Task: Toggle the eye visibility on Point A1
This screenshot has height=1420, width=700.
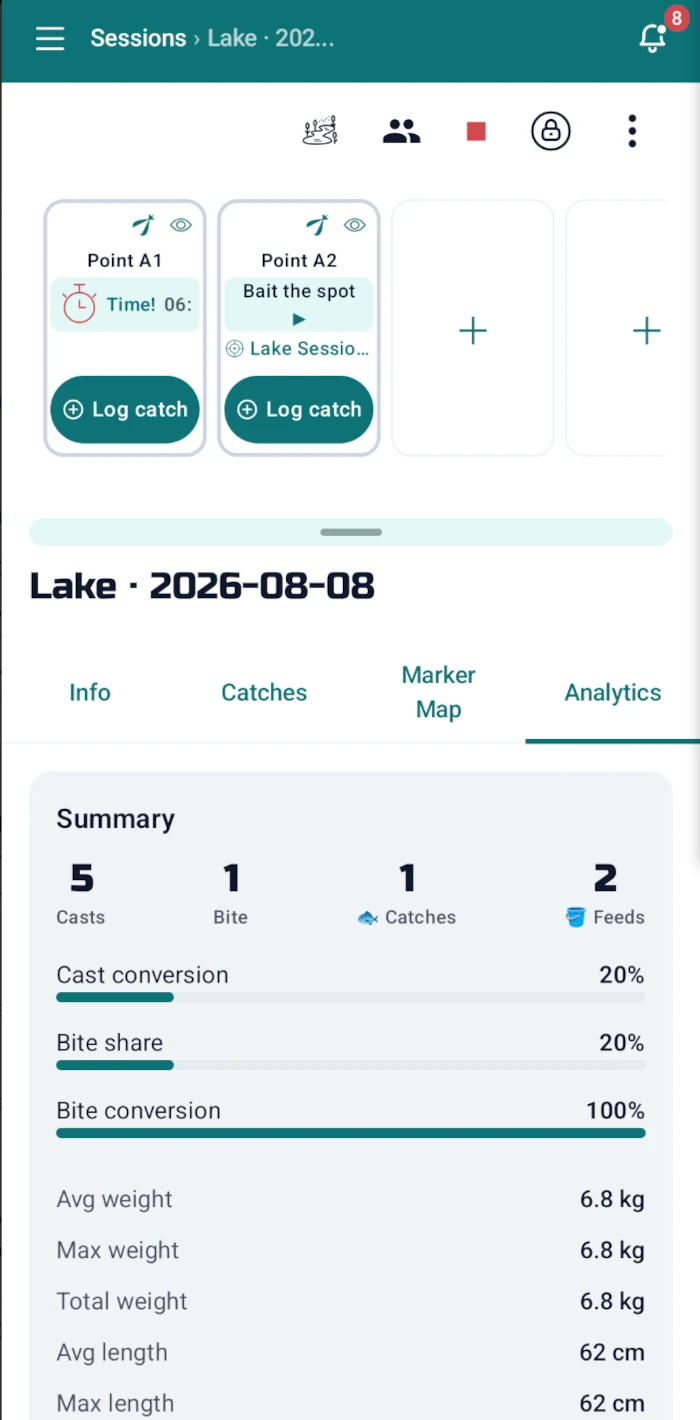Action: tap(180, 225)
